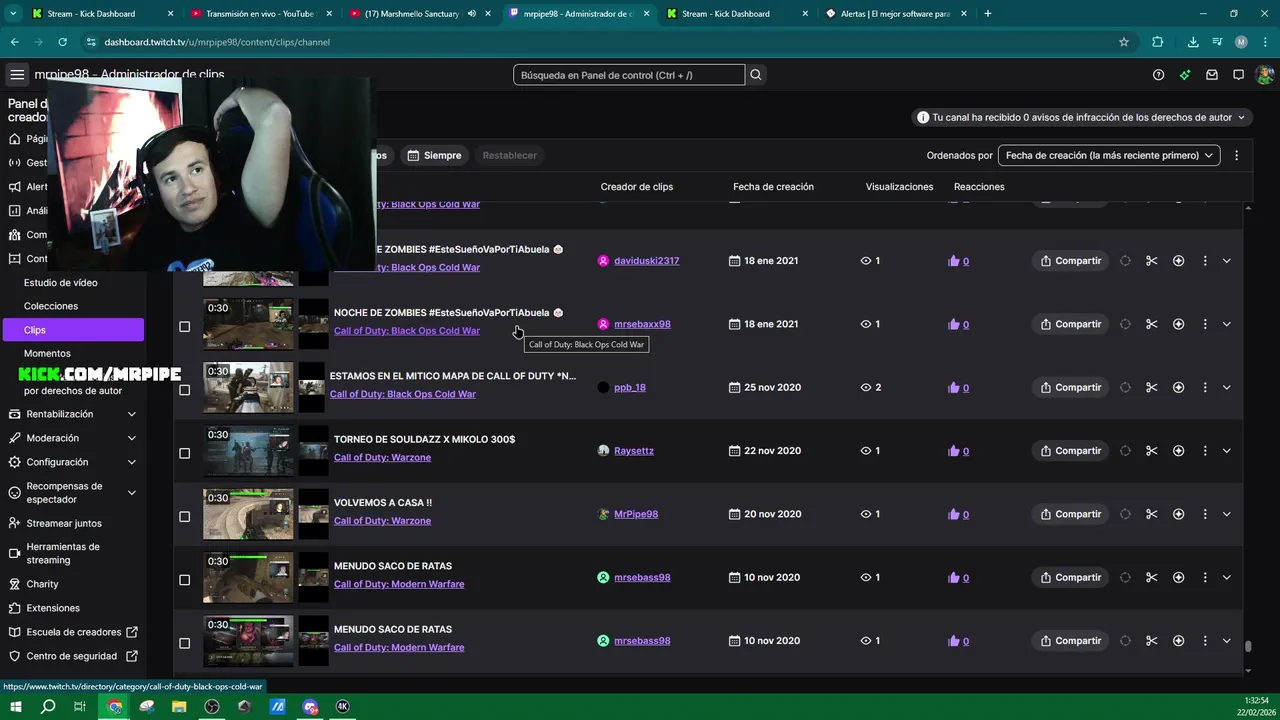Image resolution: width=1280 pixels, height=720 pixels.
Task: Open the user avatar menu
Action: tap(1264, 75)
